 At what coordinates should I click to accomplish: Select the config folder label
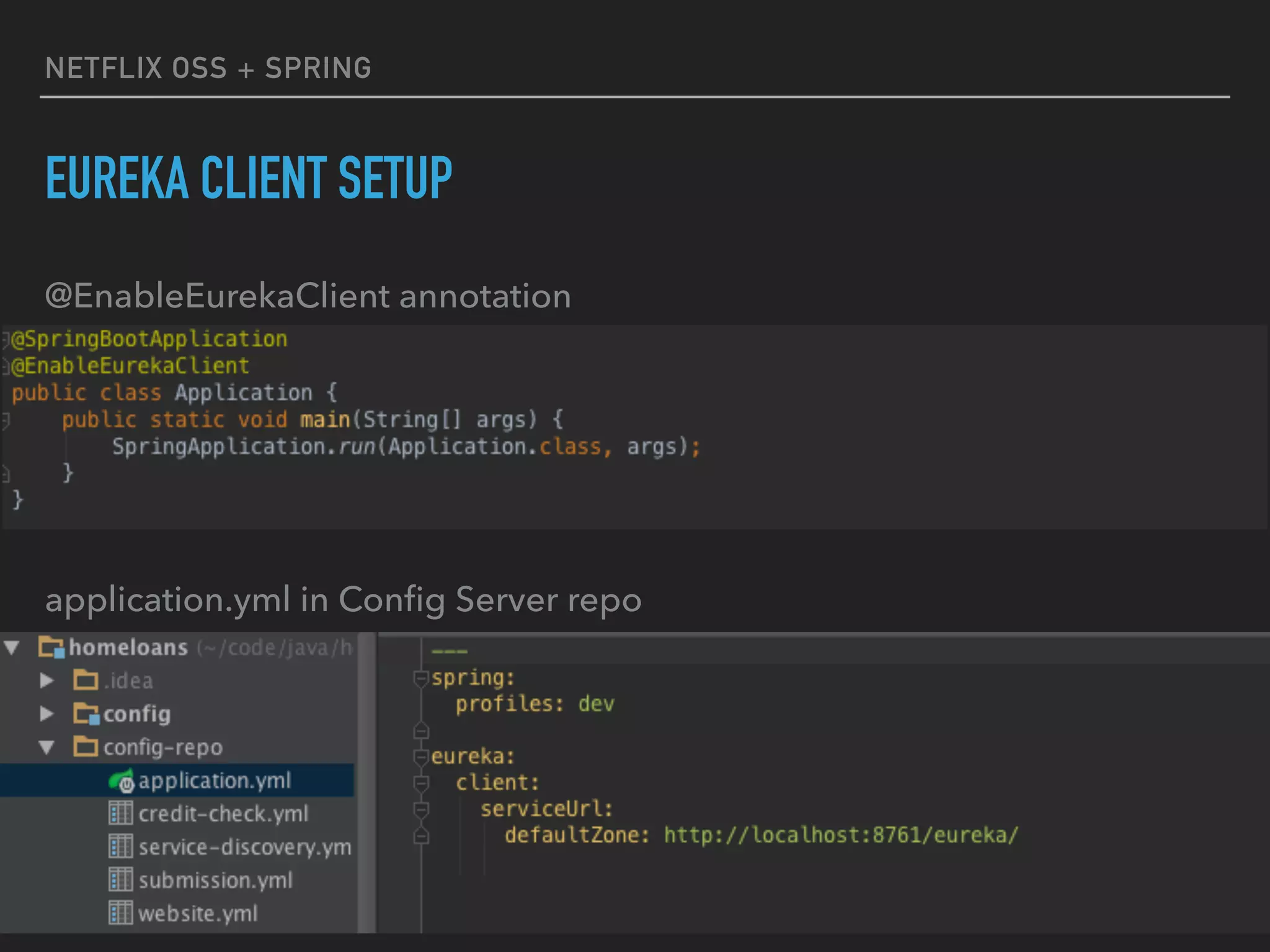136,715
